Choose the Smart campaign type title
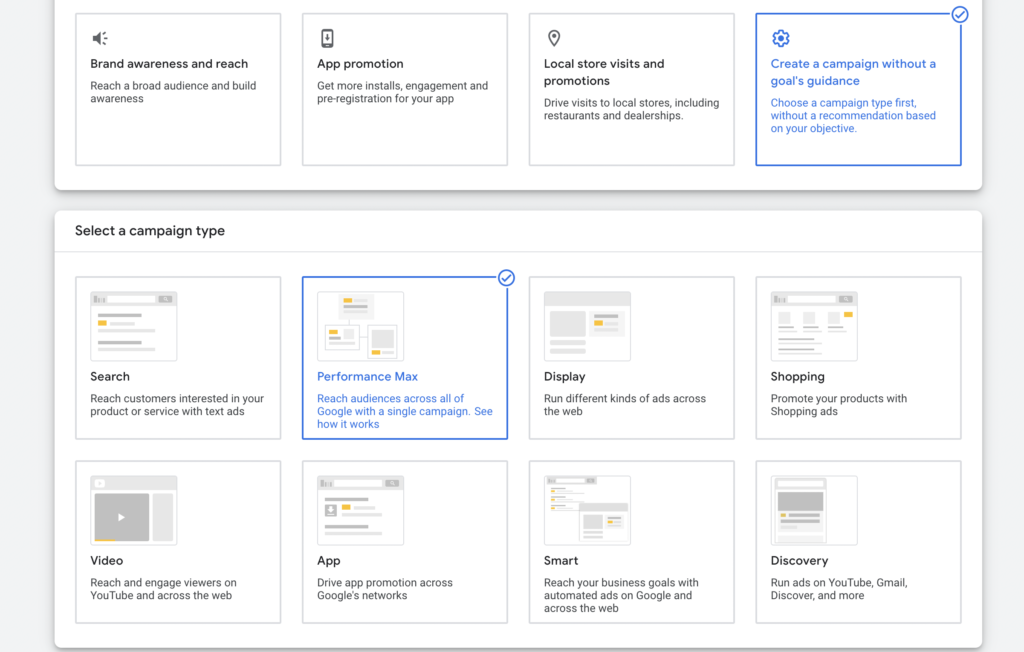1024x652 pixels. (560, 561)
